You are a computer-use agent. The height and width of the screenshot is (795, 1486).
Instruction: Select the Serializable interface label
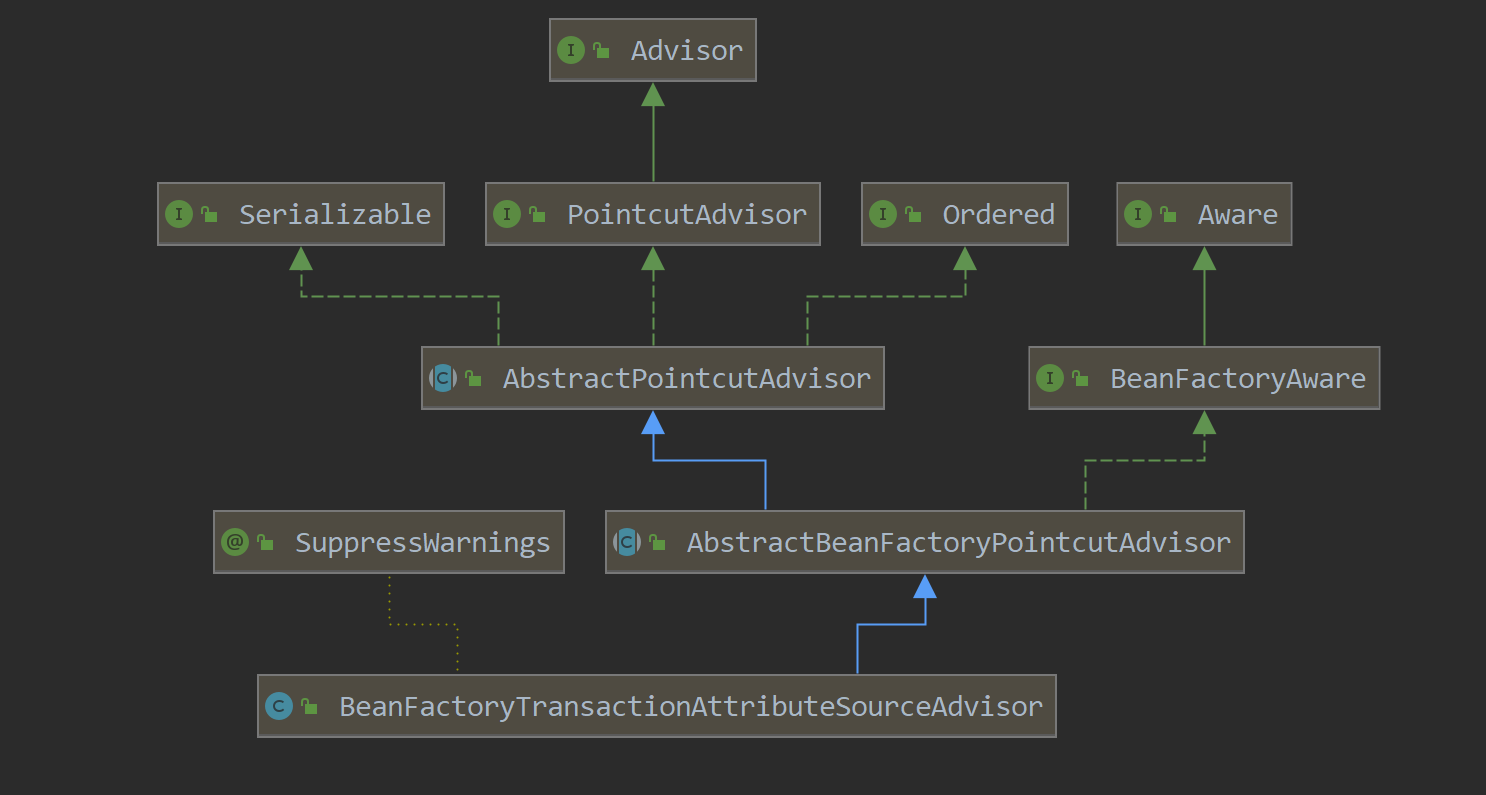click(334, 214)
